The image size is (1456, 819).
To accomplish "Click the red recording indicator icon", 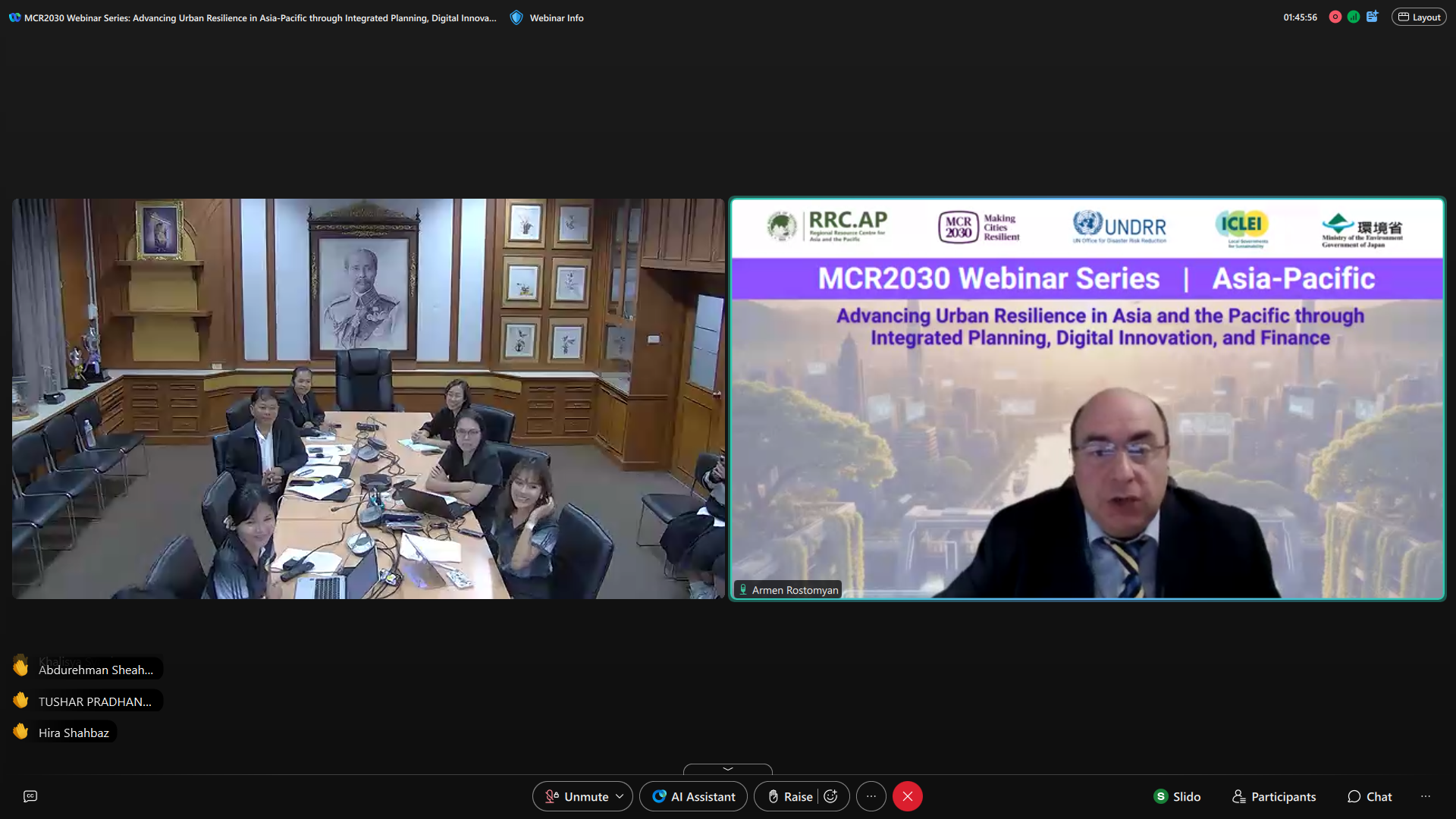I will [1335, 17].
